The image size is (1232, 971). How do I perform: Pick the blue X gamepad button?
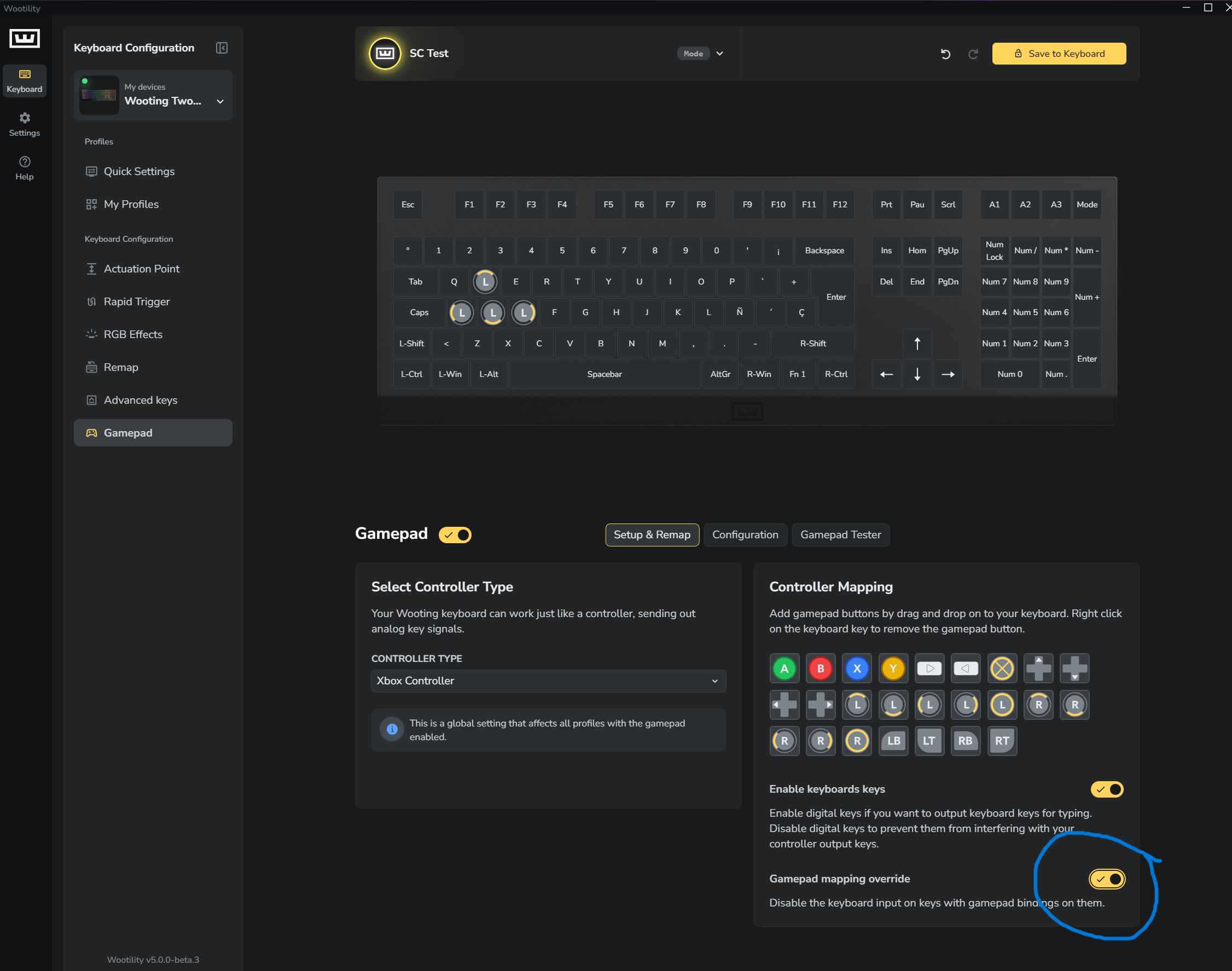click(857, 668)
